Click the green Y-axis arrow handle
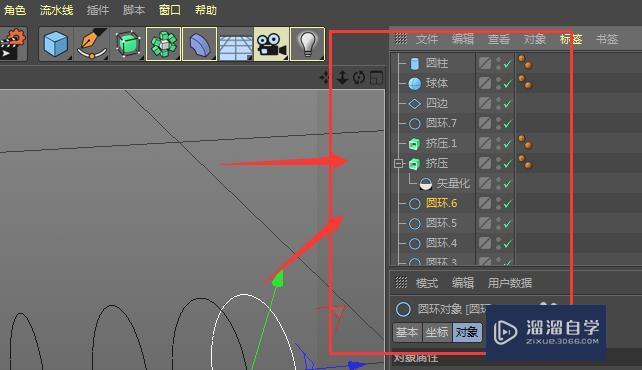Screen dimensions: 642x370 pyautogui.click(x=279, y=278)
